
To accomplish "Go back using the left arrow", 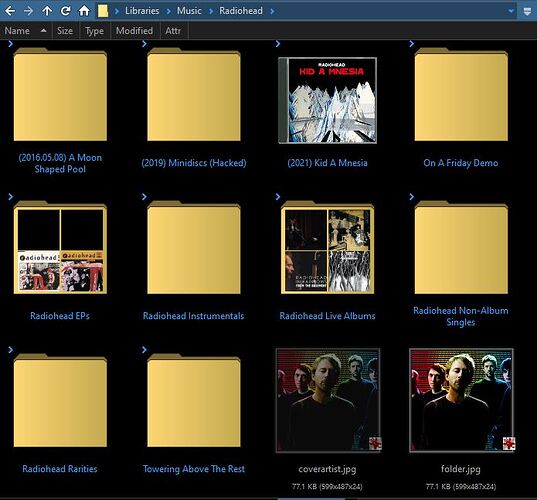I will 10,11.
